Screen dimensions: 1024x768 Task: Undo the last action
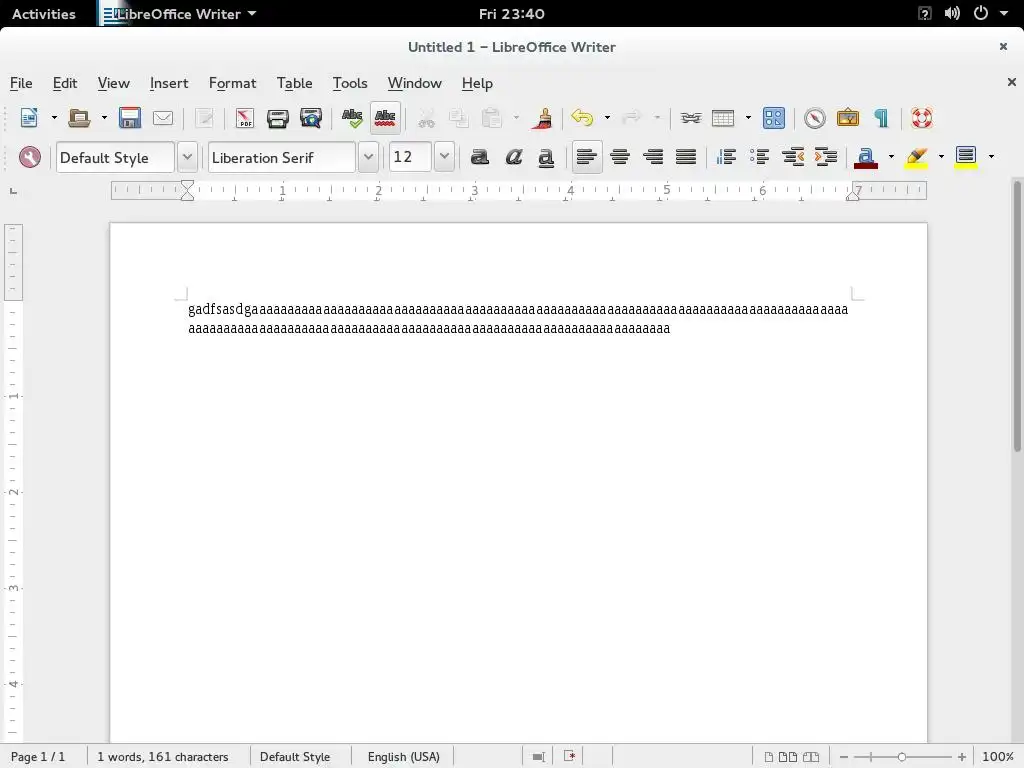click(x=582, y=118)
